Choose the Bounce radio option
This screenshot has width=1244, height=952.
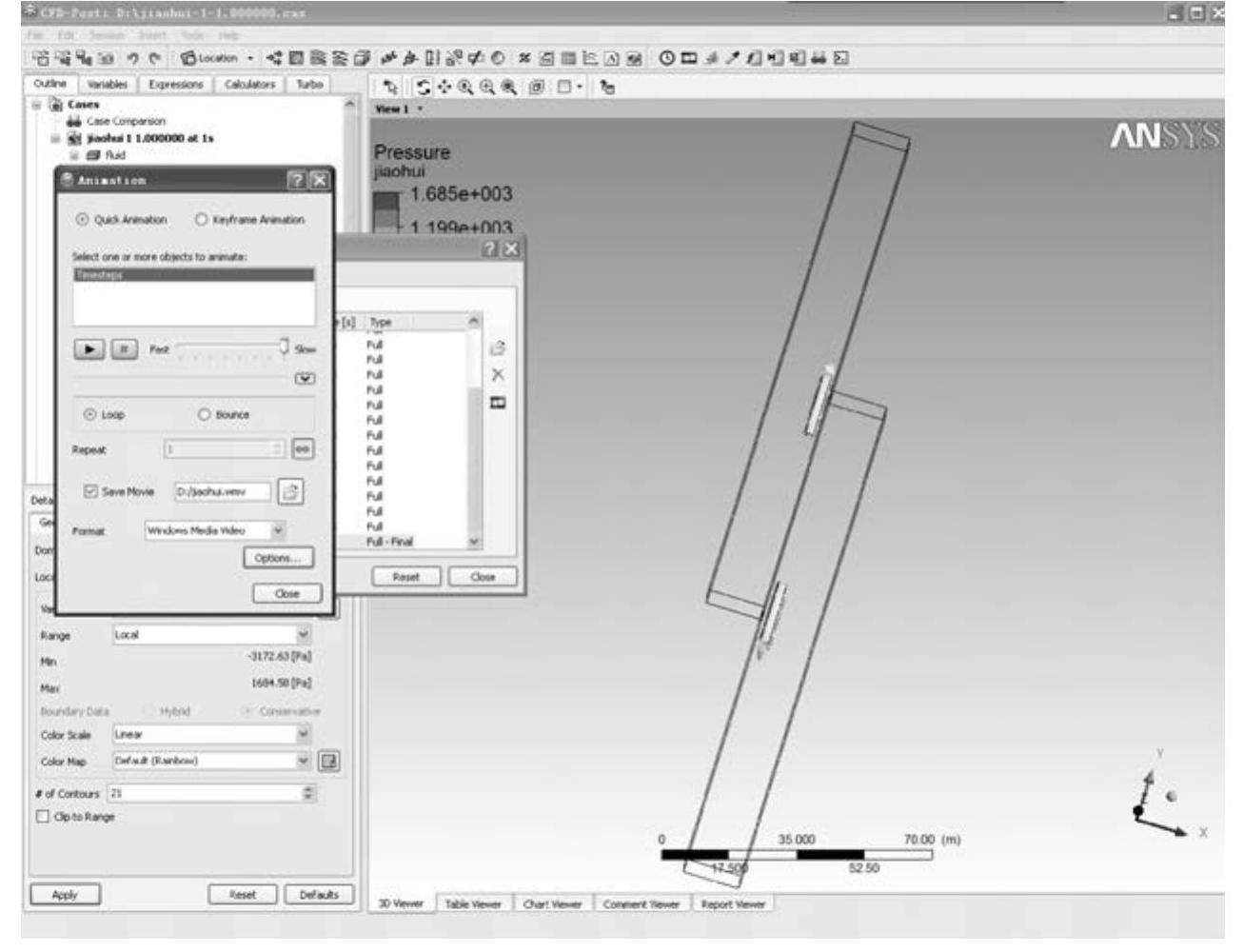(204, 415)
